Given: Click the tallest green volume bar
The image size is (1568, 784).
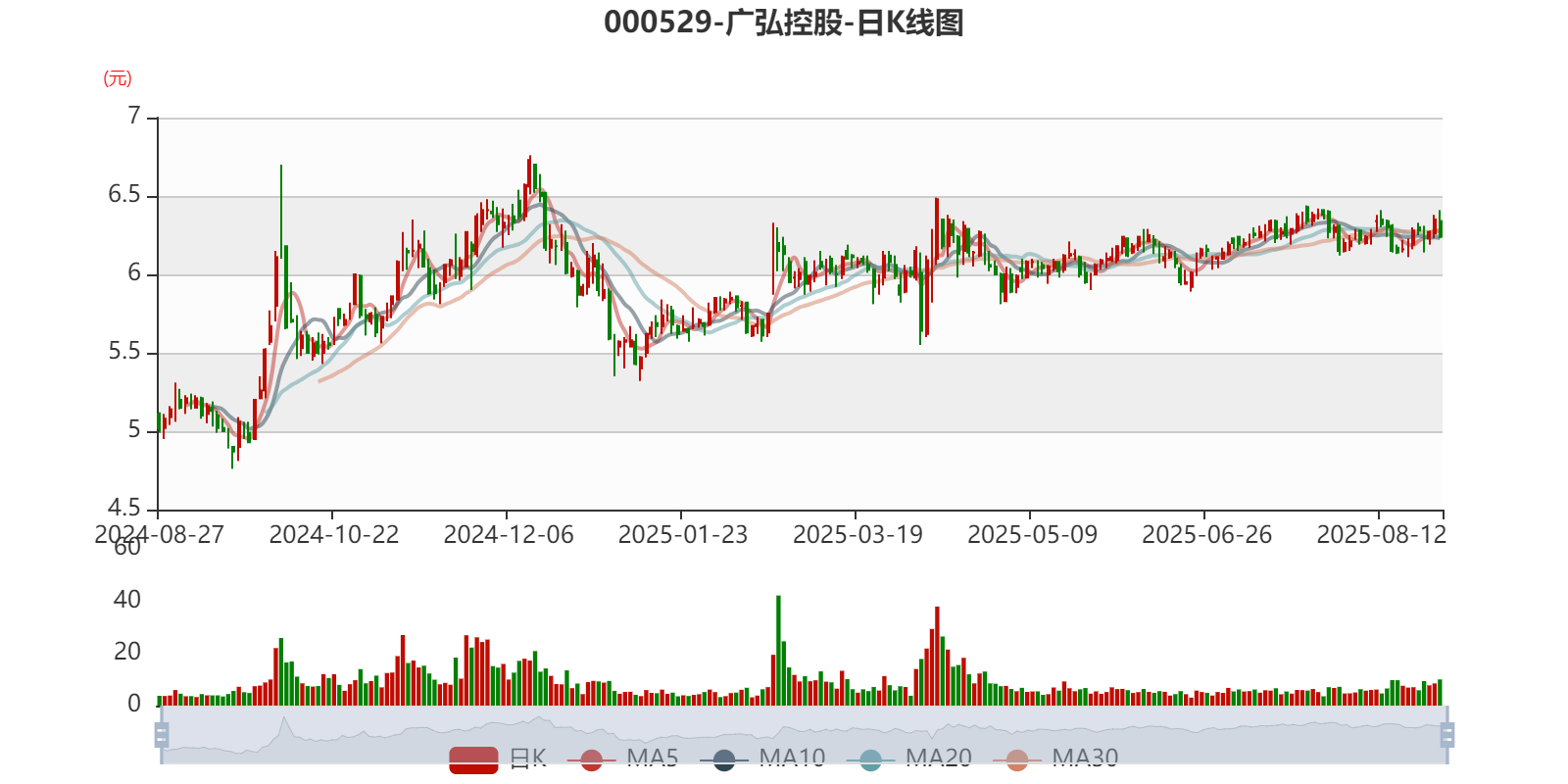Looking at the screenshot, I should 778,651.
